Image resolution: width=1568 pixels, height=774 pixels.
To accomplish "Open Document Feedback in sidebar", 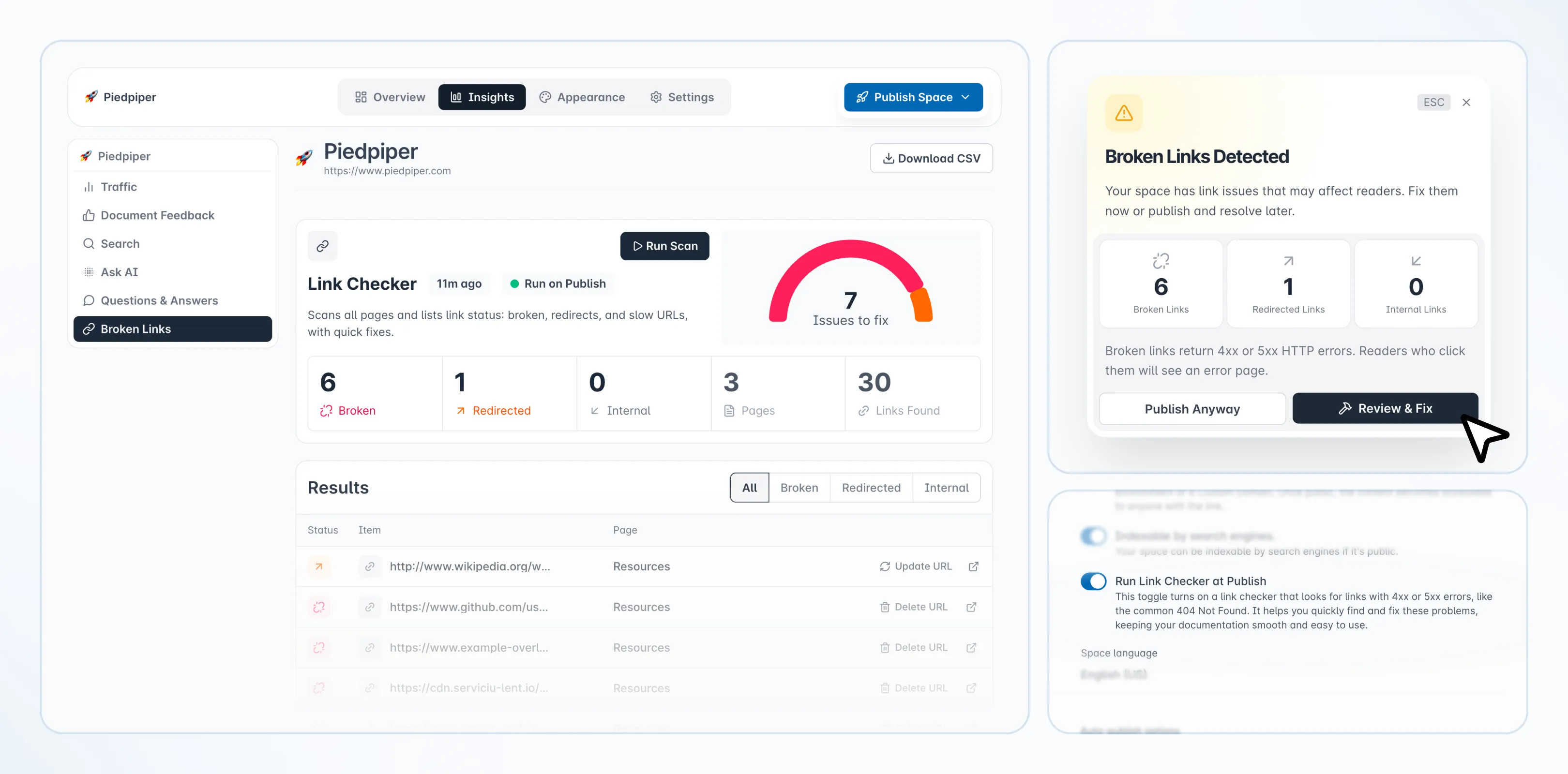I will (172, 215).
